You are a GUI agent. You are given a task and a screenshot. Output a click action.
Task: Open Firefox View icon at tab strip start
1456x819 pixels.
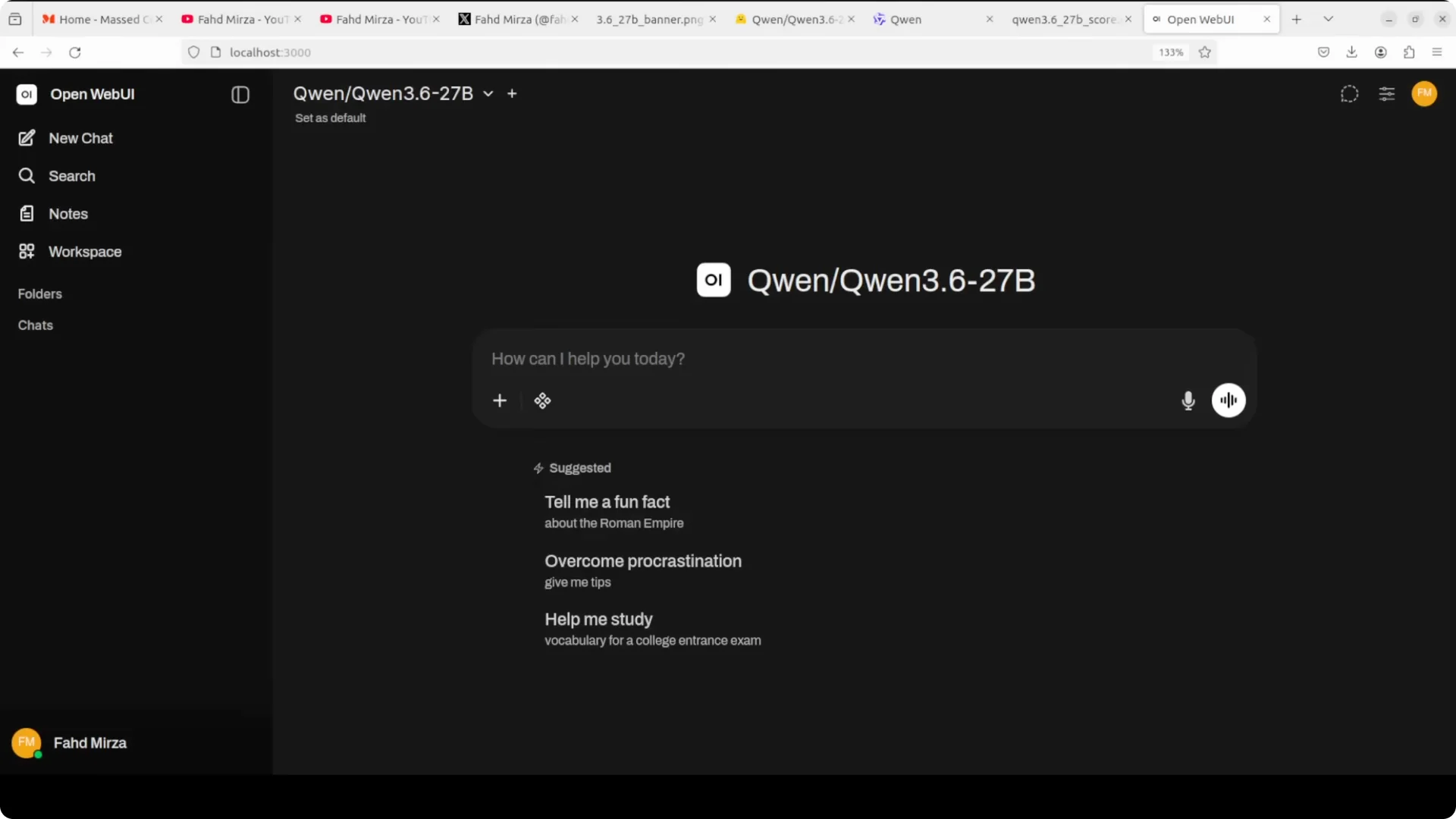click(x=15, y=19)
